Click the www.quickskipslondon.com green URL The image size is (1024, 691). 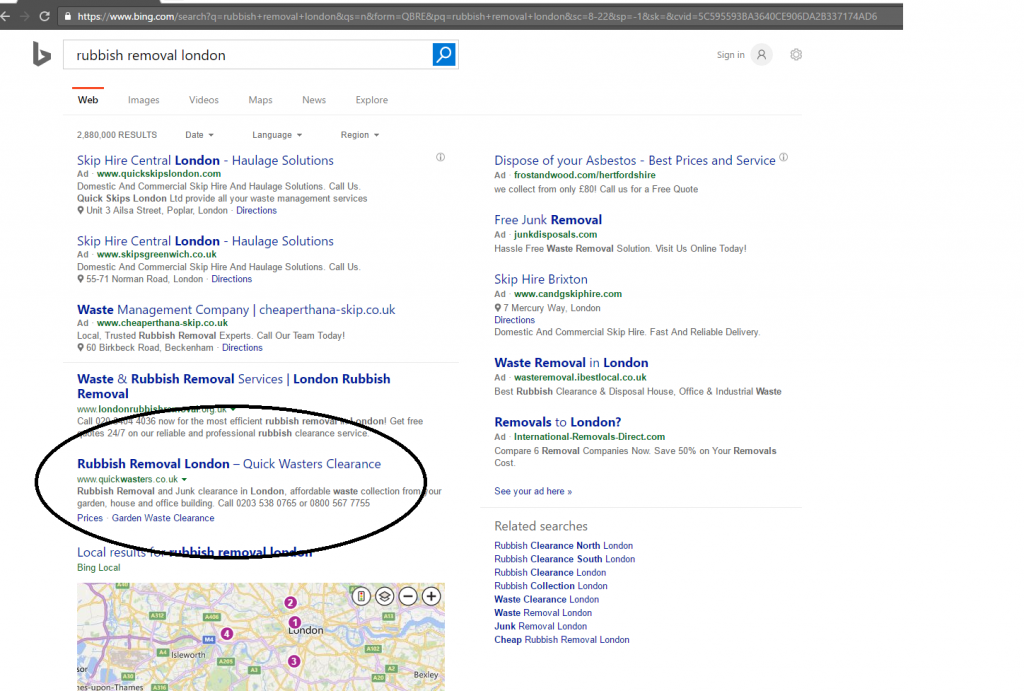point(159,174)
